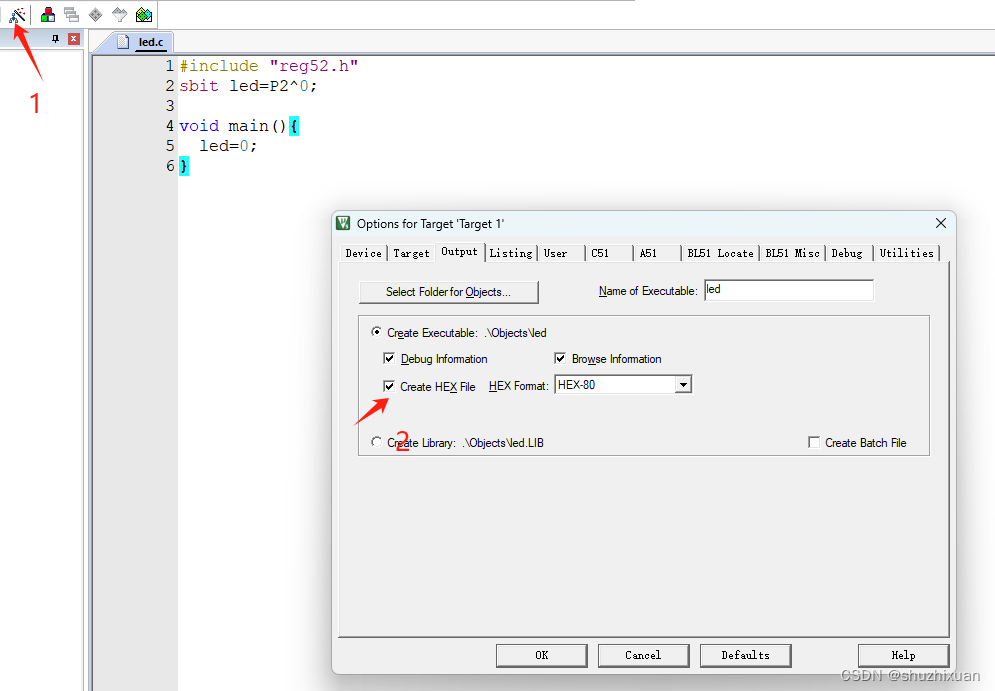
Task: Click the Help button
Action: click(903, 655)
